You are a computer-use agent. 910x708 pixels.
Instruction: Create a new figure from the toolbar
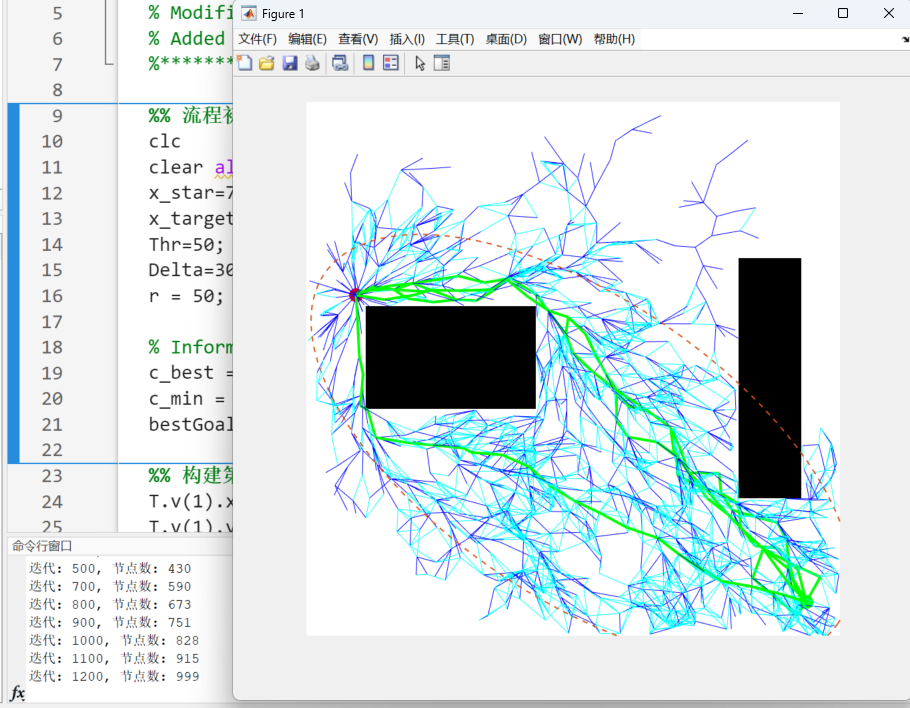click(x=243, y=62)
